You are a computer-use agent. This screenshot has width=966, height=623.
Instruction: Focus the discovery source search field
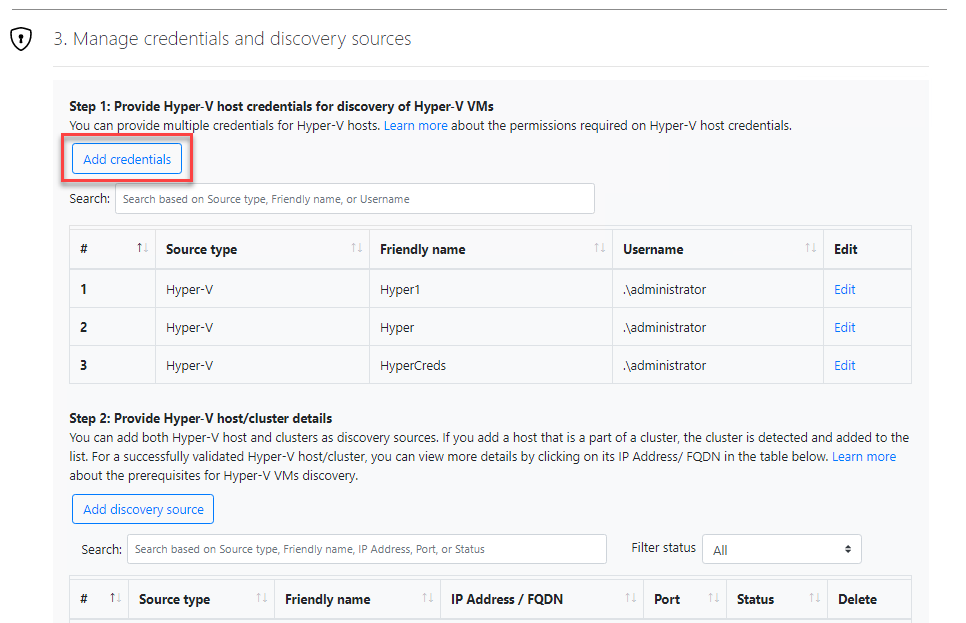coord(367,549)
